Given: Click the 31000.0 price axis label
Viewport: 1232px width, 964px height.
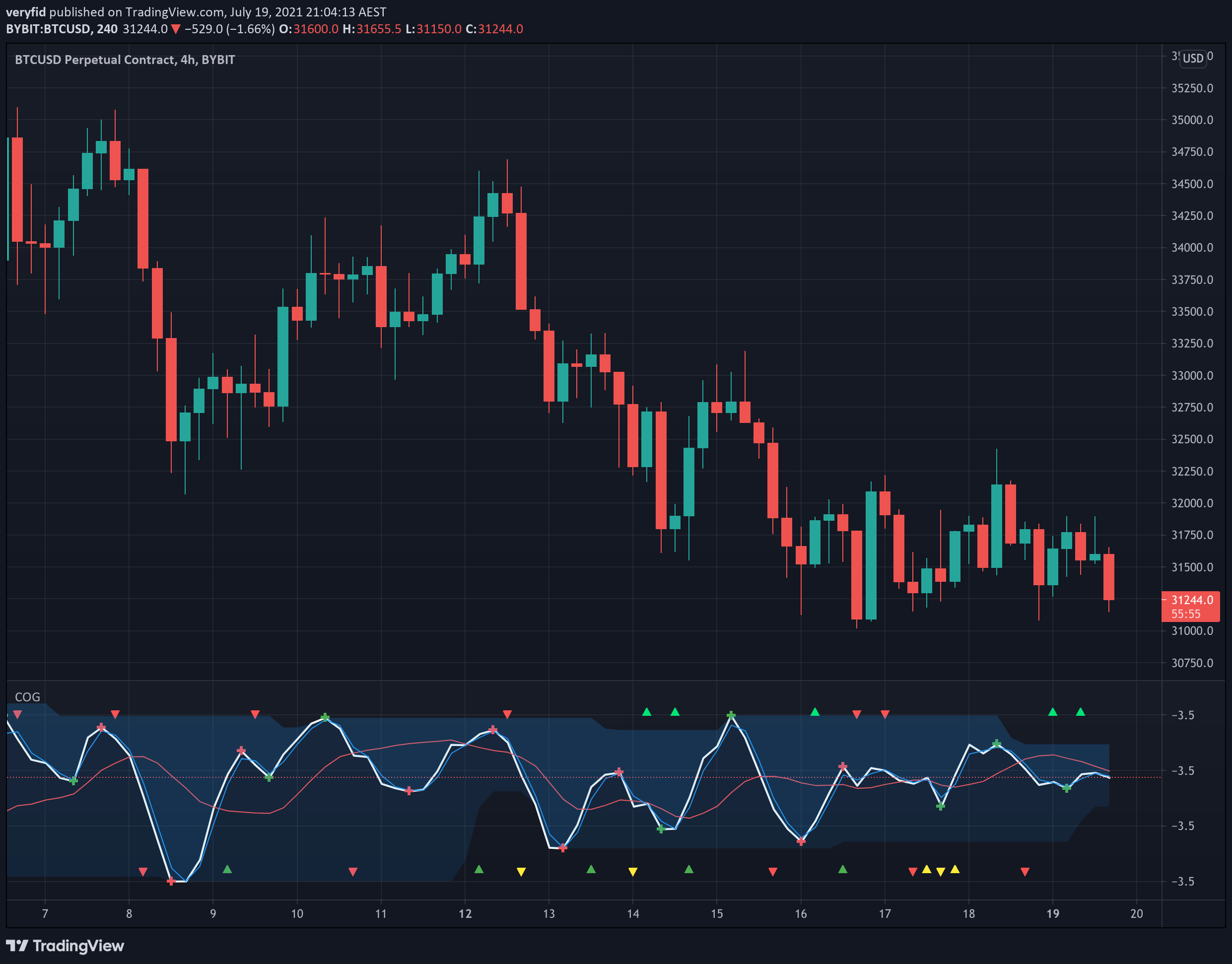Looking at the screenshot, I should tap(1192, 631).
